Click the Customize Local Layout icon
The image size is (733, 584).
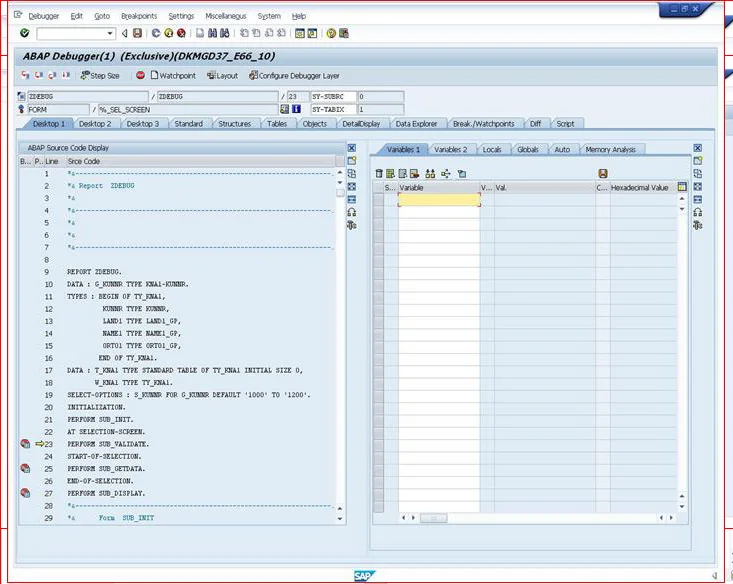point(344,33)
